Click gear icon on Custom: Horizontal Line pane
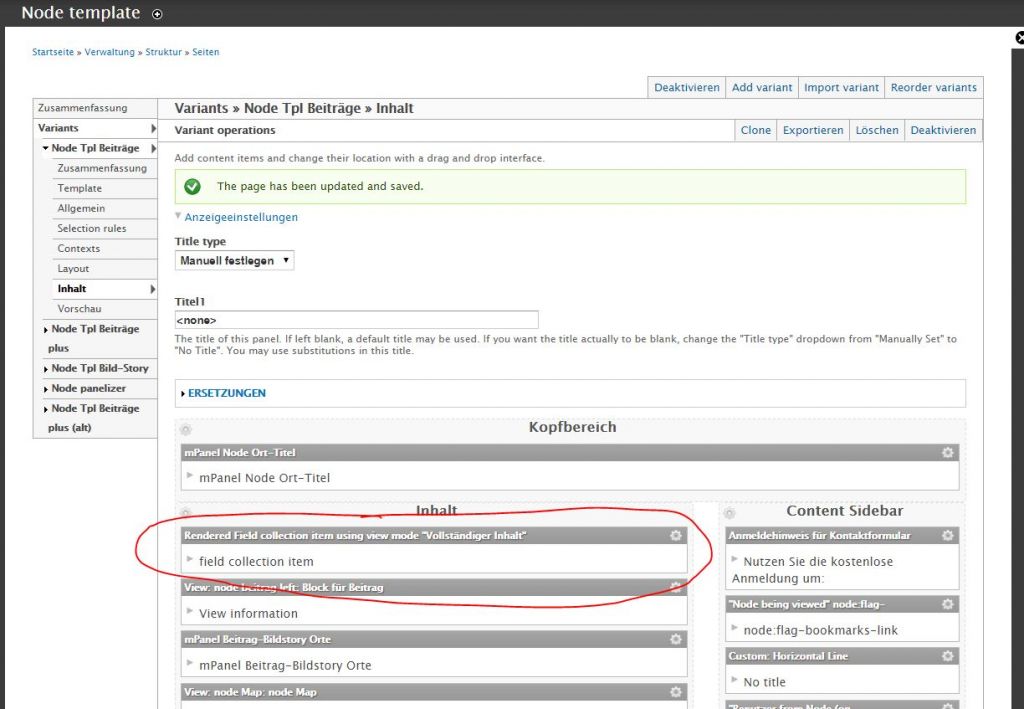 pos(947,656)
